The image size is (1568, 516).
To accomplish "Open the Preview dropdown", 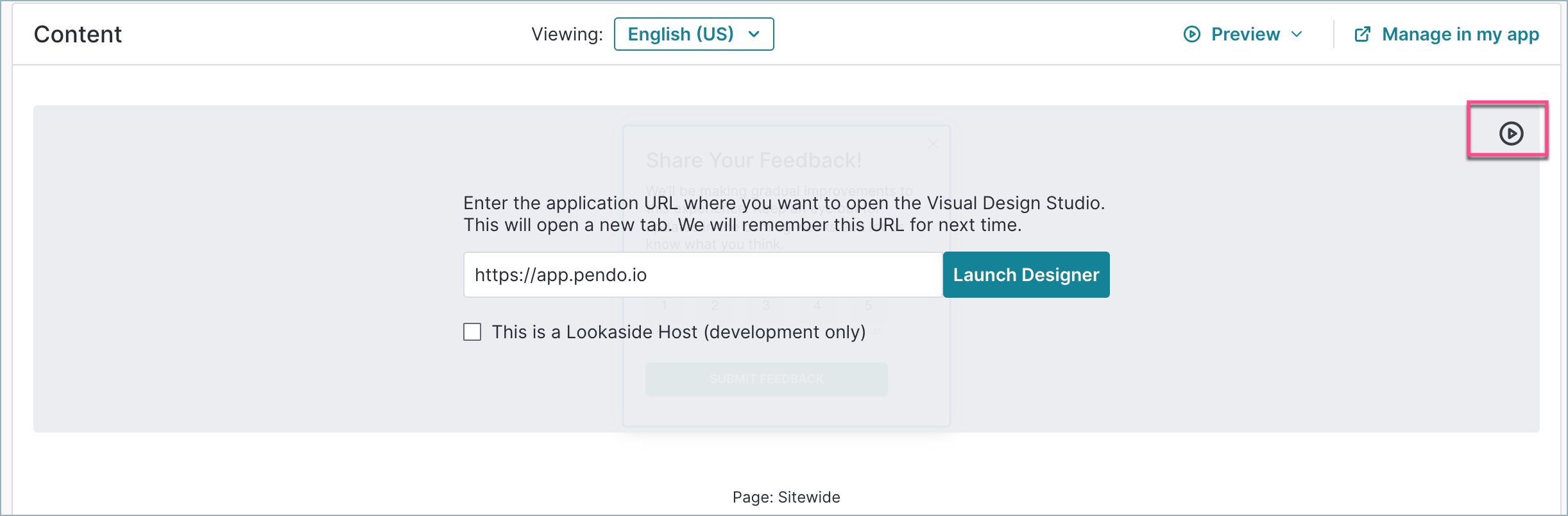I will [x=1243, y=34].
